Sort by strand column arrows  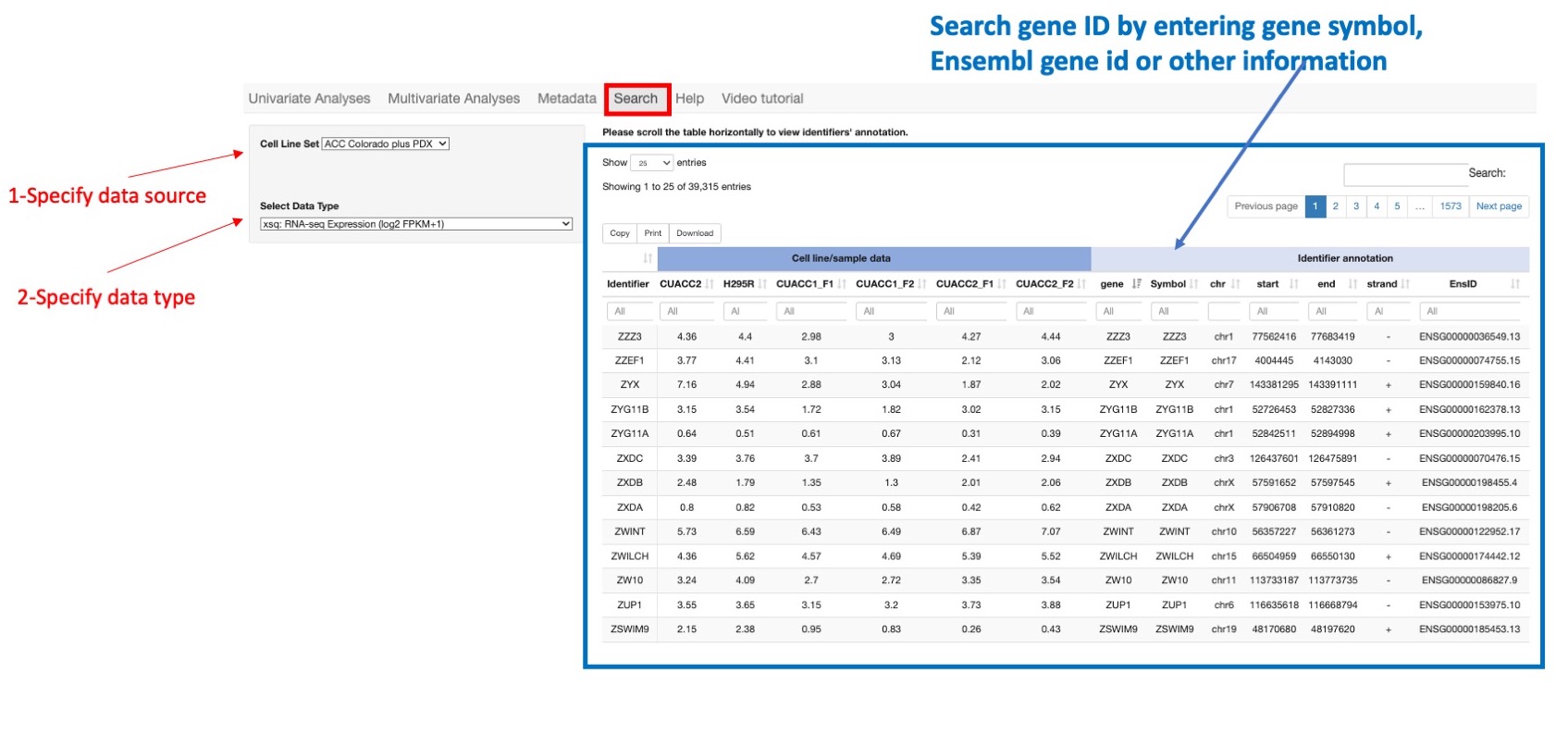[1405, 284]
